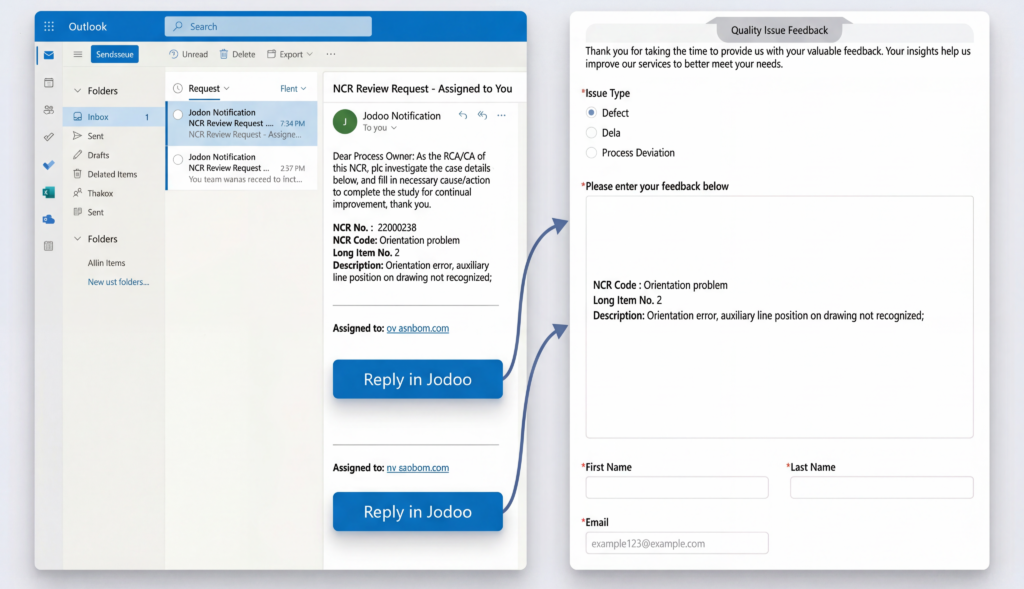The height and width of the screenshot is (589, 1024).
Task: Open the Export dropdown in the toolbar
Action: point(290,54)
